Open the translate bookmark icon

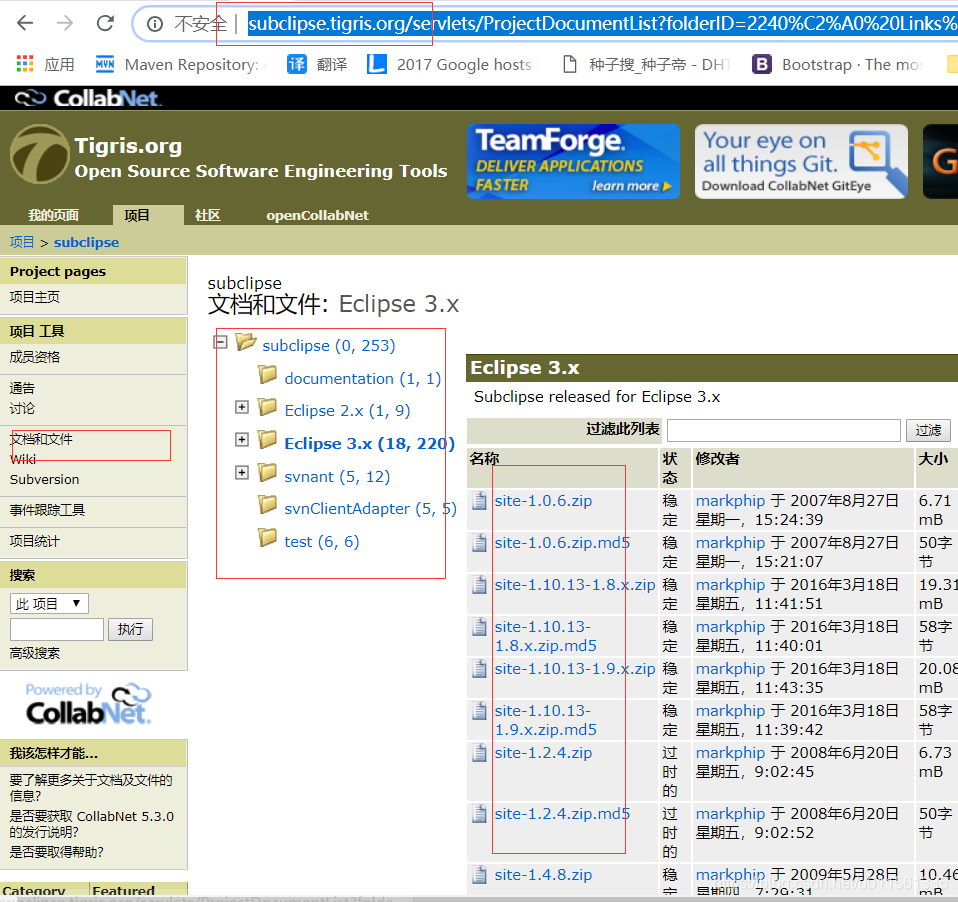tap(296, 64)
